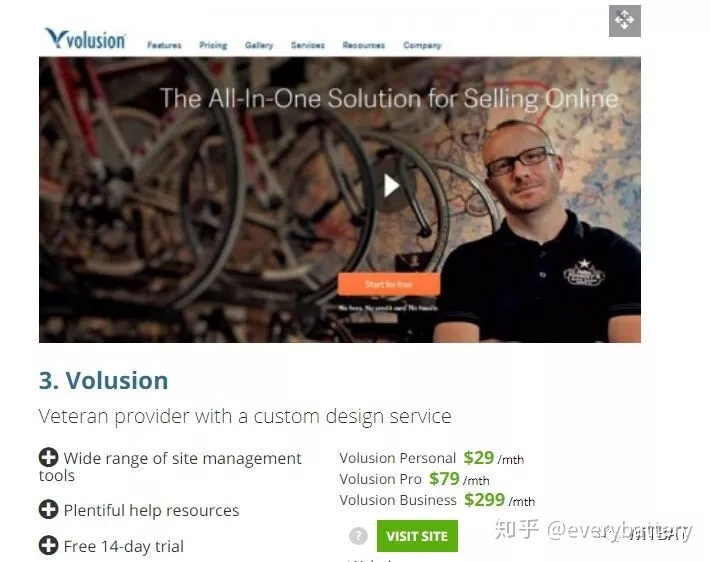Go to the Gallery nav link
The height and width of the screenshot is (562, 710).
click(259, 45)
